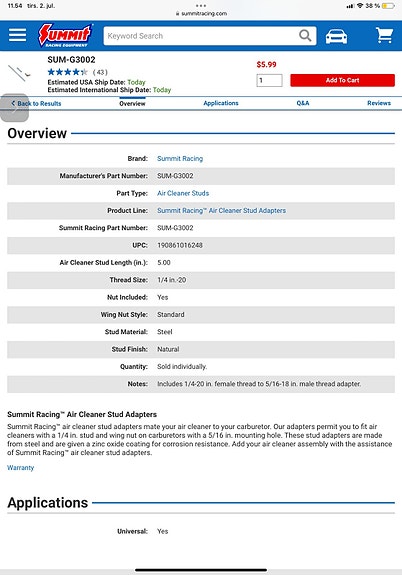Open the Q&A tab
The height and width of the screenshot is (575, 402).
coord(303,103)
